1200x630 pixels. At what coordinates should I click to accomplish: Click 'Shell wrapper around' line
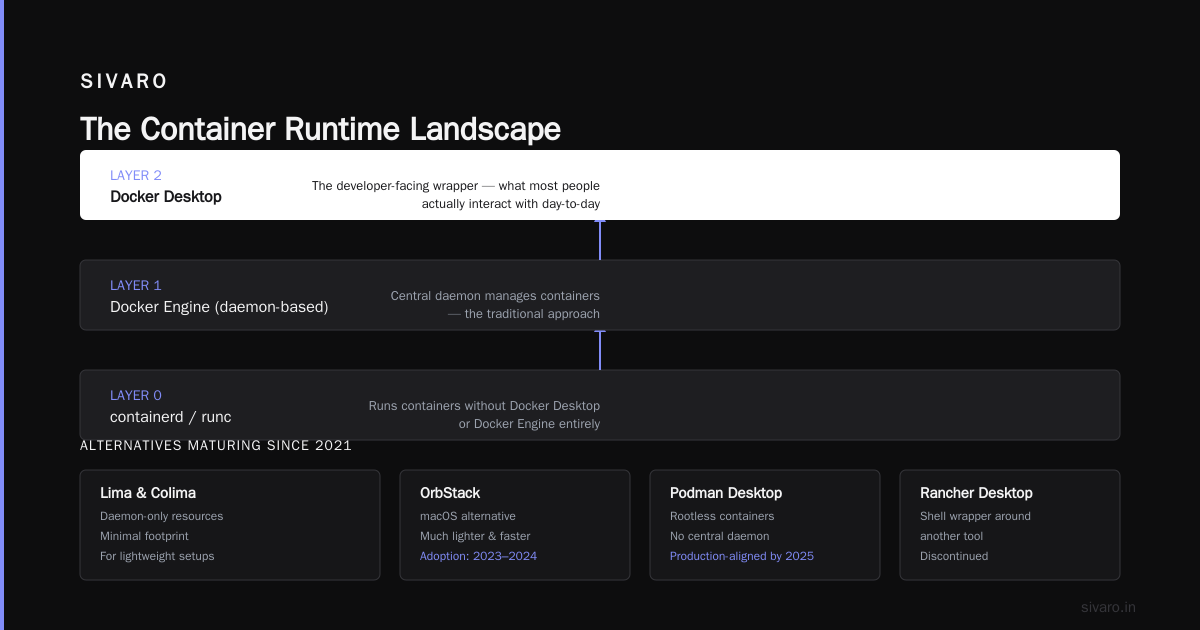point(975,516)
